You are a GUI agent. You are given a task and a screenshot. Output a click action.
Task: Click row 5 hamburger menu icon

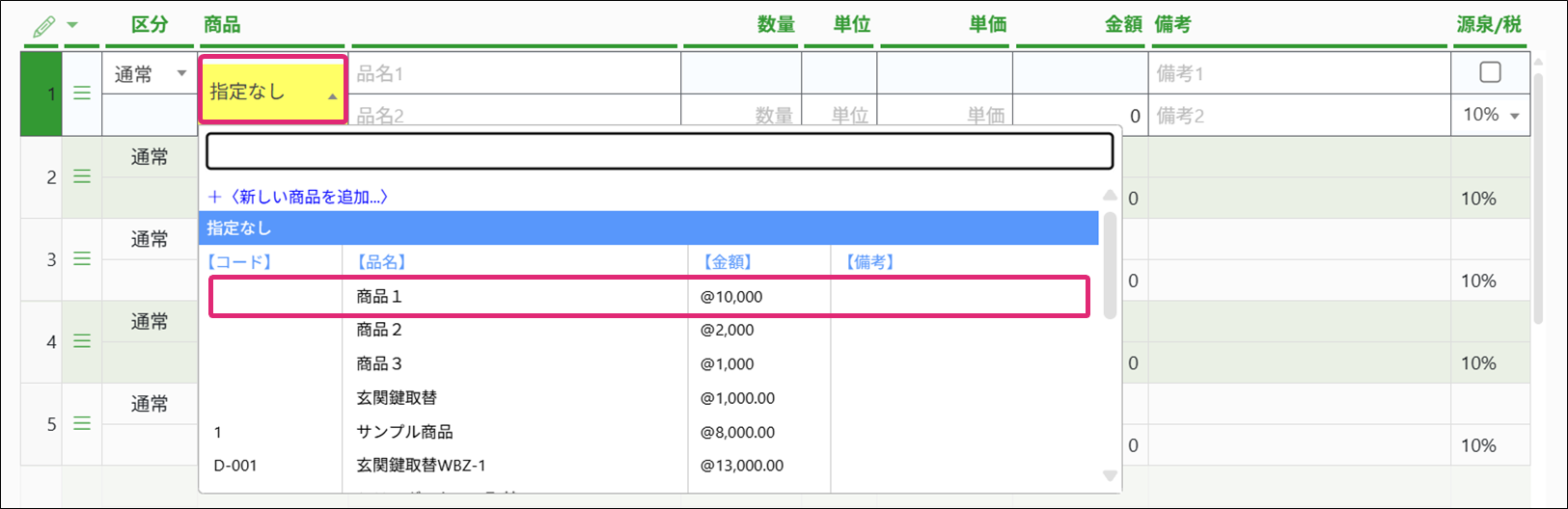pyautogui.click(x=82, y=424)
